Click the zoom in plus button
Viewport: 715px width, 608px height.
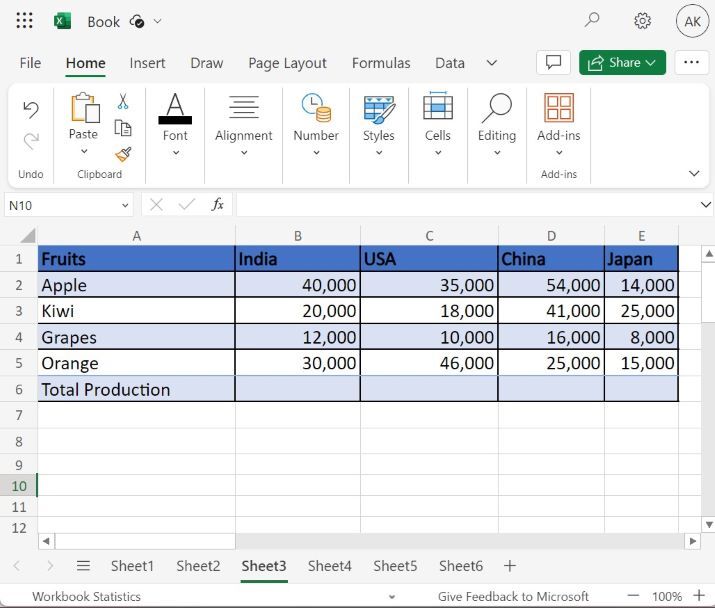pos(699,596)
